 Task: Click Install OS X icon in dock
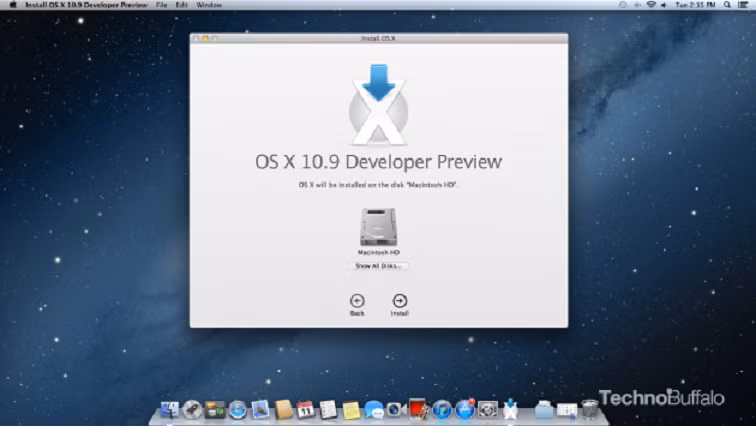point(510,409)
